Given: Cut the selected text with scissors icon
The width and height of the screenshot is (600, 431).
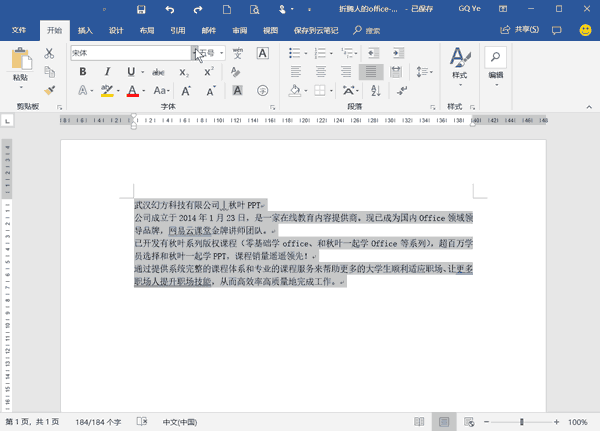Looking at the screenshot, I should point(49,53).
